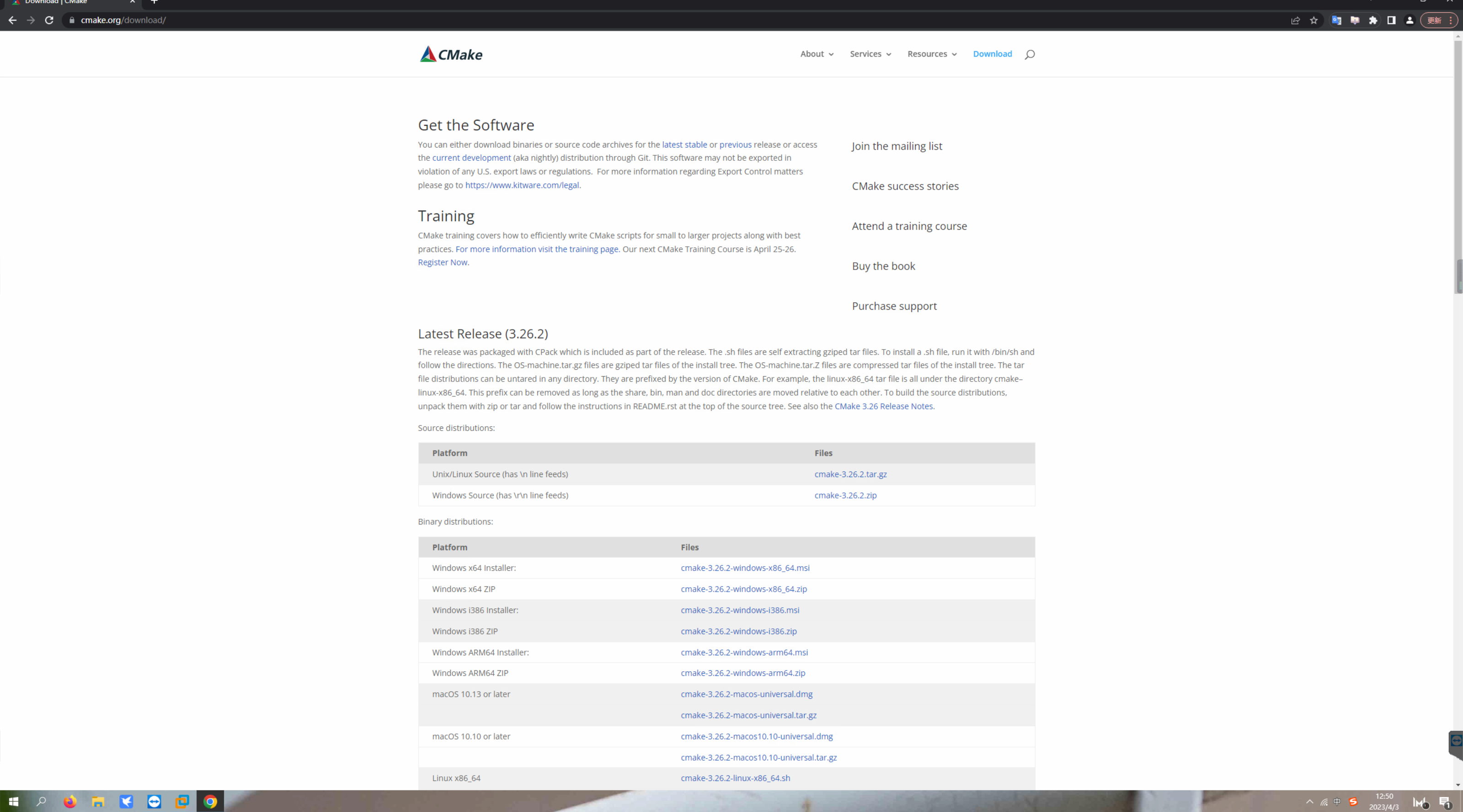The width and height of the screenshot is (1463, 812).
Task: Expand the Services menu
Action: [870, 54]
